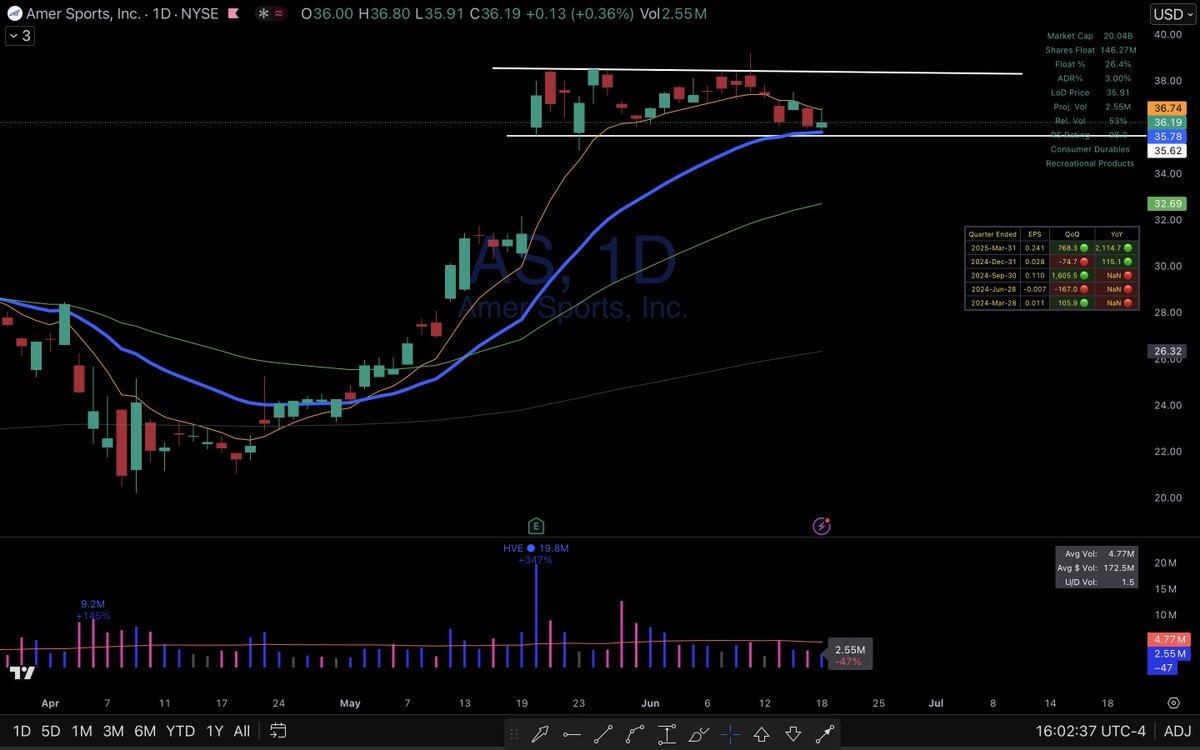
Task: Click the orange 36.74 price label
Action: click(1169, 107)
